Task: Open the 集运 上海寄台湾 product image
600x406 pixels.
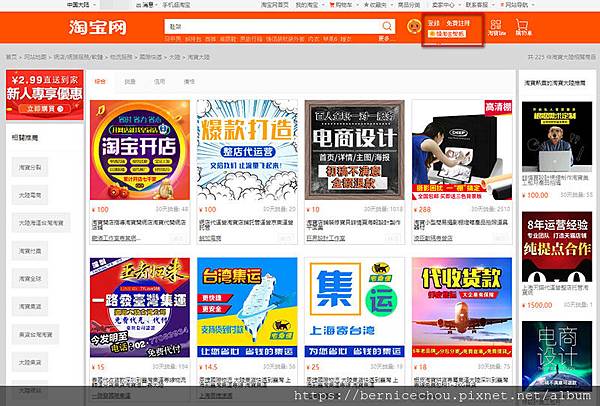Action: point(355,307)
